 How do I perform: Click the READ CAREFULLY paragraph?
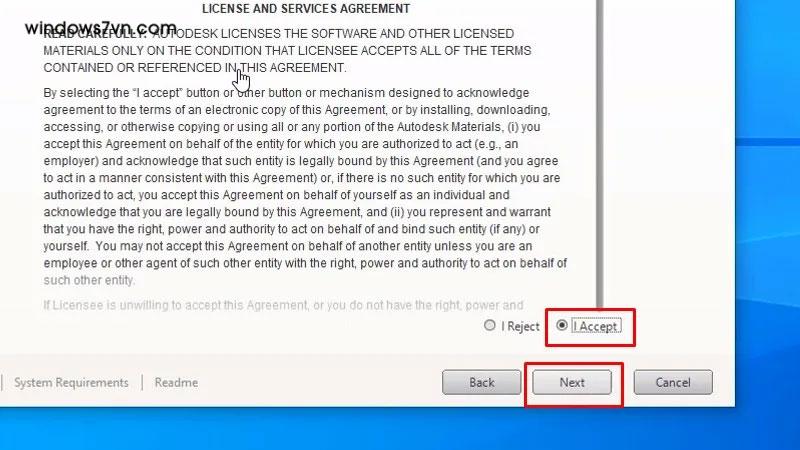tap(287, 51)
